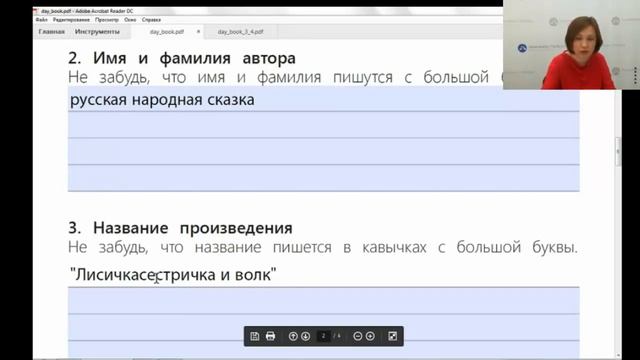
Task: Click the presenter webcam video thumbnail
Action: [x=571, y=44]
